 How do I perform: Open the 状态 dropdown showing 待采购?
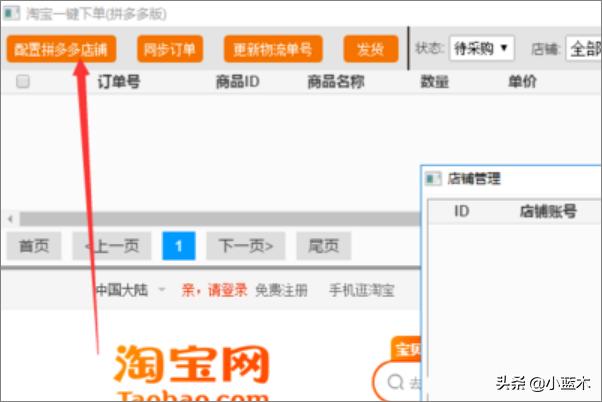481,48
